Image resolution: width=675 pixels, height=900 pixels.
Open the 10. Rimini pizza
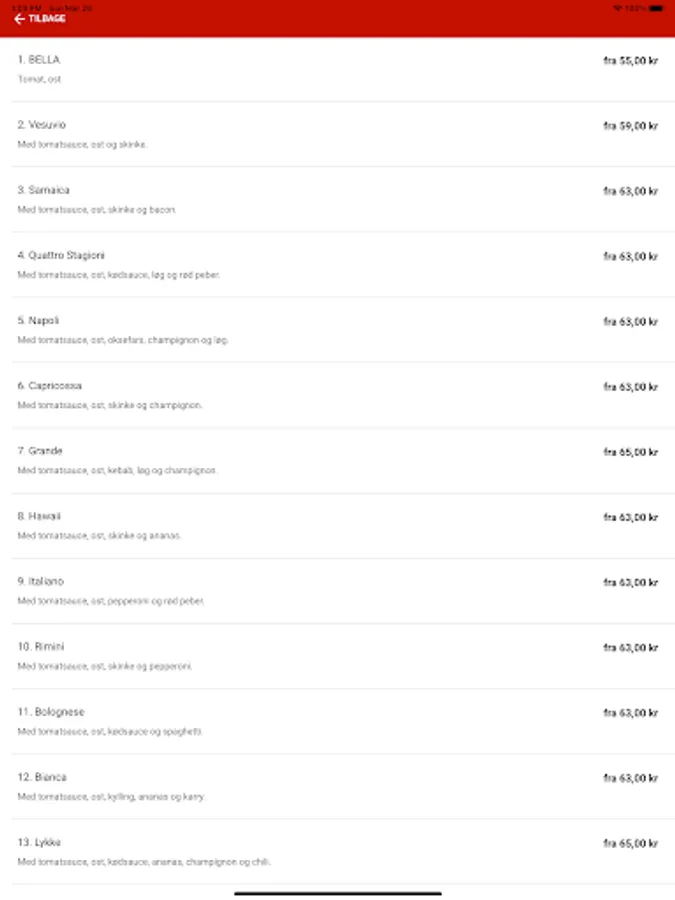338,656
